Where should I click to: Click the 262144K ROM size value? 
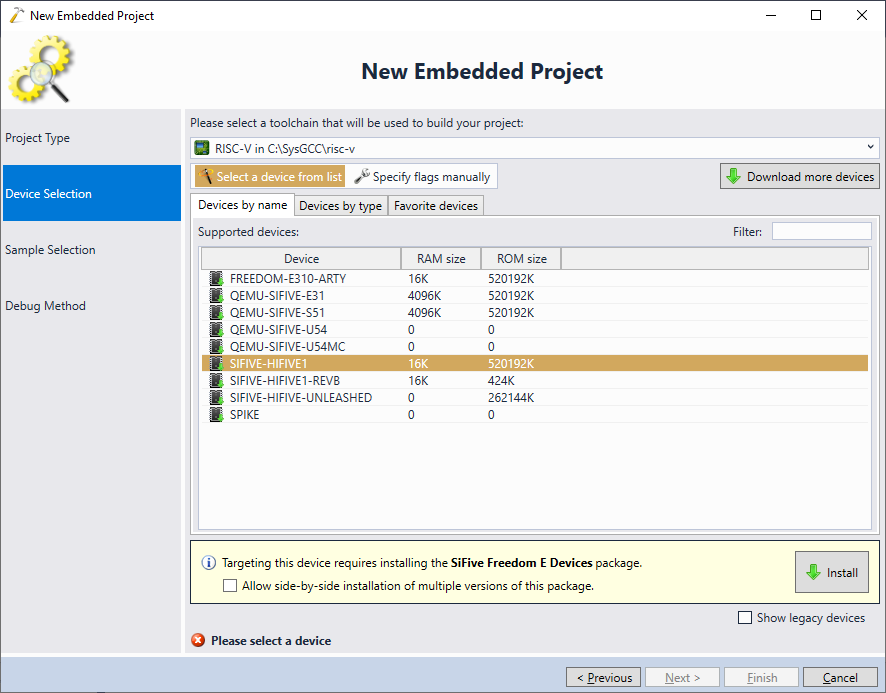tap(511, 397)
